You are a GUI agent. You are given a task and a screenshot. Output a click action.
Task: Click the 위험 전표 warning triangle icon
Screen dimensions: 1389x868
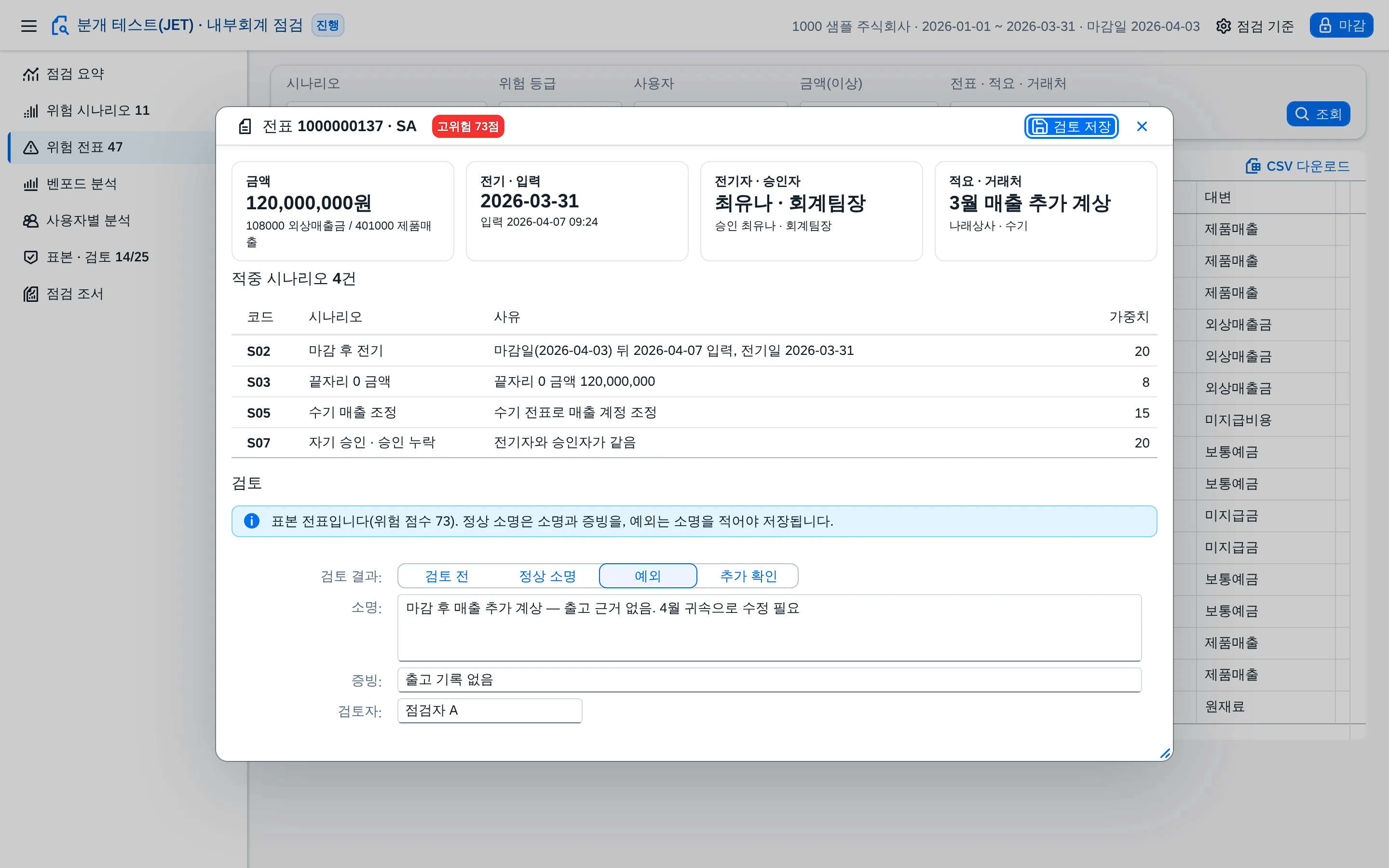pos(31,148)
